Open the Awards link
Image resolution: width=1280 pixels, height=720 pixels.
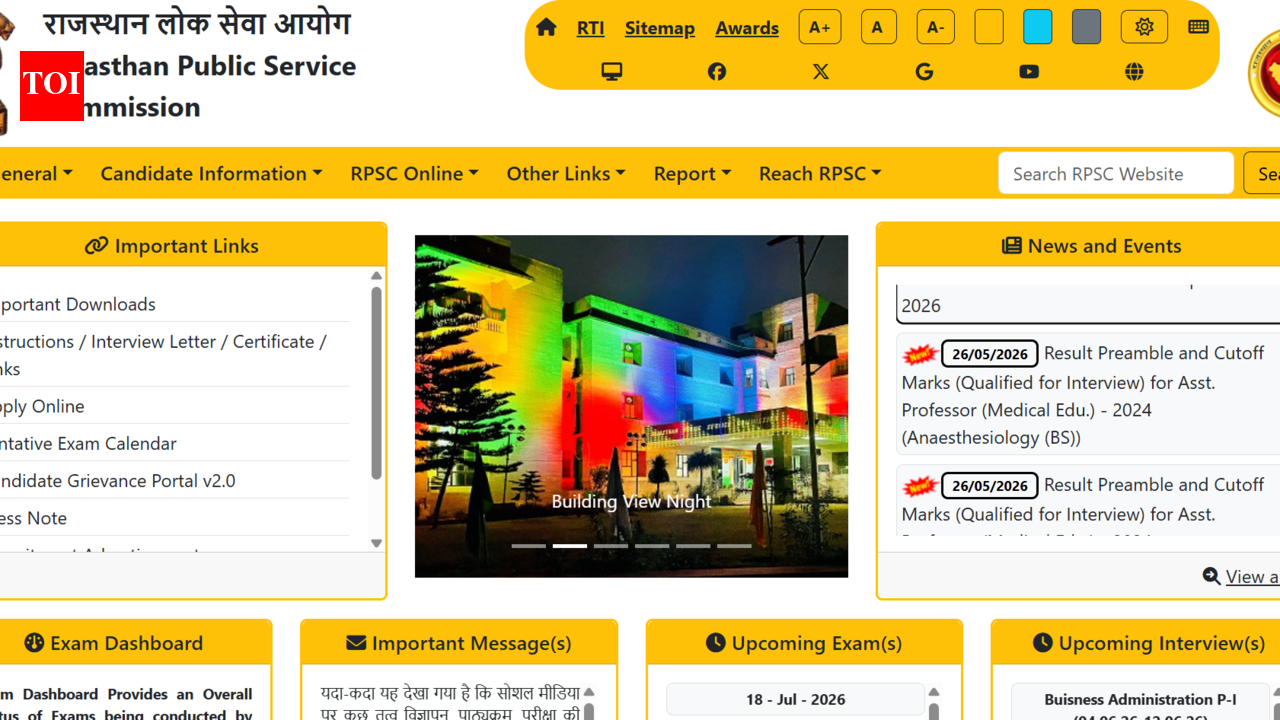747,28
